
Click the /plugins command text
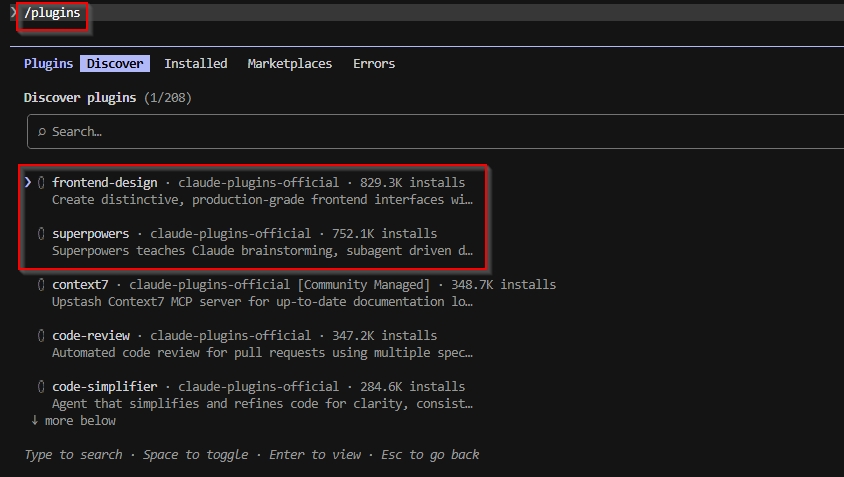52,13
